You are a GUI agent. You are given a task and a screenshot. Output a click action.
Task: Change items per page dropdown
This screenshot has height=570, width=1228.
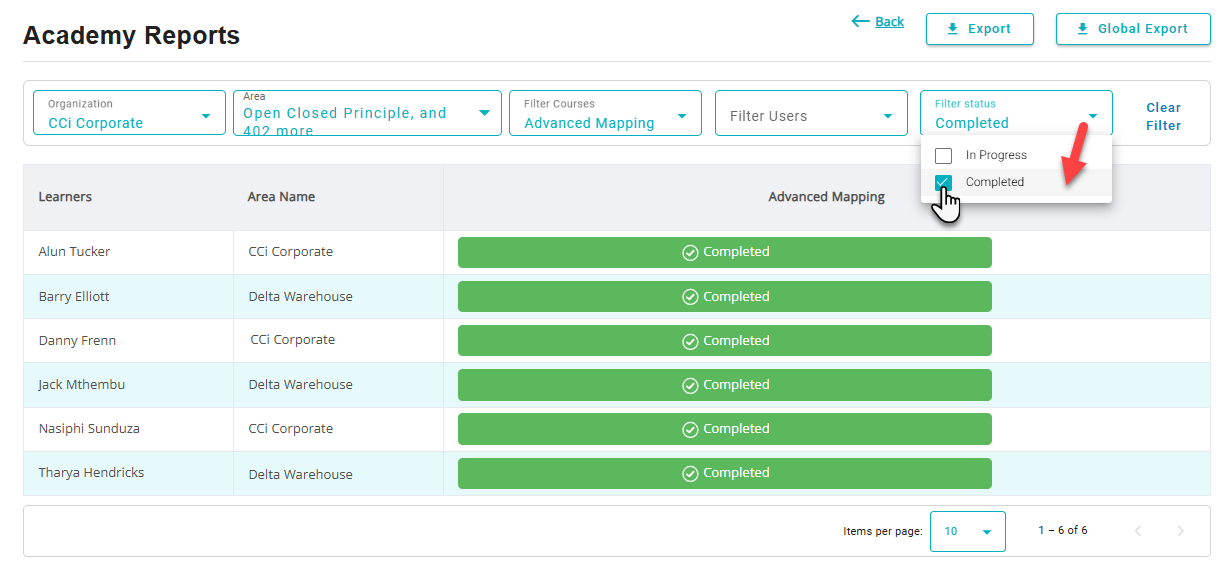pos(967,531)
